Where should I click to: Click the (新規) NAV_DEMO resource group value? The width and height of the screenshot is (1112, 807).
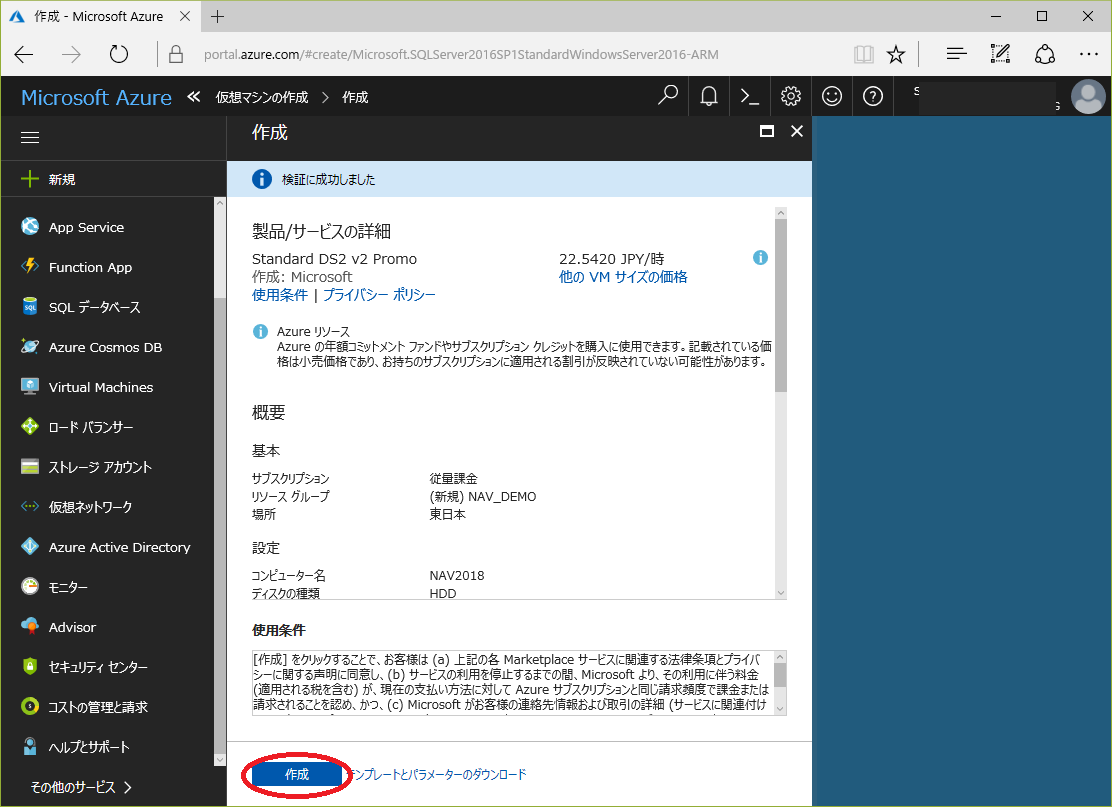tap(483, 496)
